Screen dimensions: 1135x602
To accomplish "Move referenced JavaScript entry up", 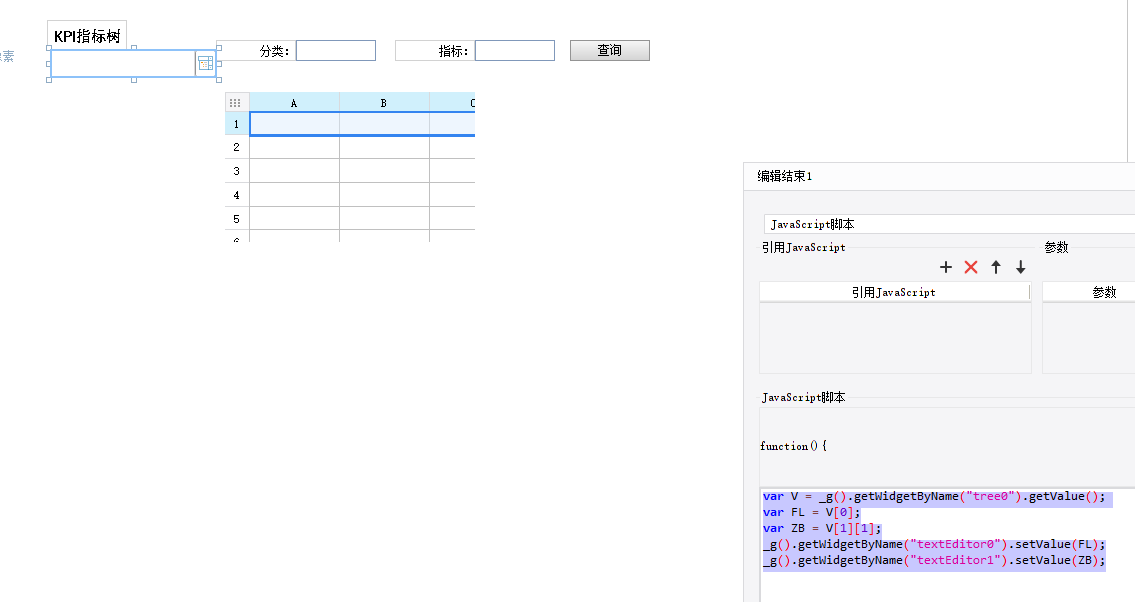I will (996, 267).
